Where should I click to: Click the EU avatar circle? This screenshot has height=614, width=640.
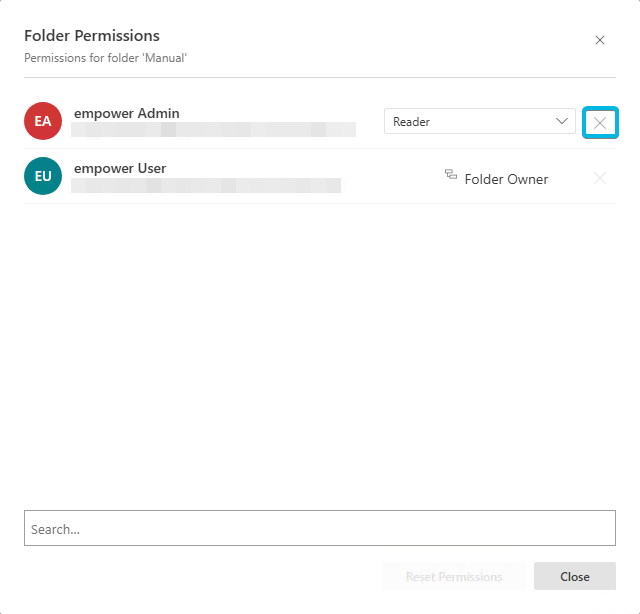(43, 176)
